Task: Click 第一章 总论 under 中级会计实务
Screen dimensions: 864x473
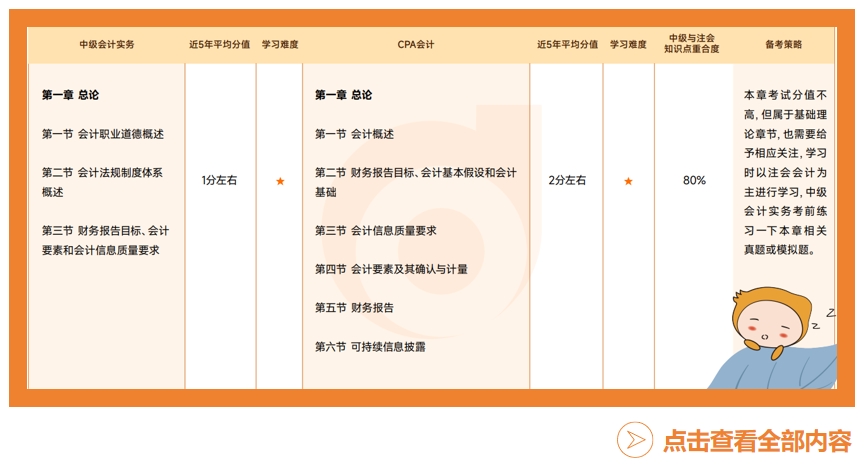Action: click(x=70, y=95)
